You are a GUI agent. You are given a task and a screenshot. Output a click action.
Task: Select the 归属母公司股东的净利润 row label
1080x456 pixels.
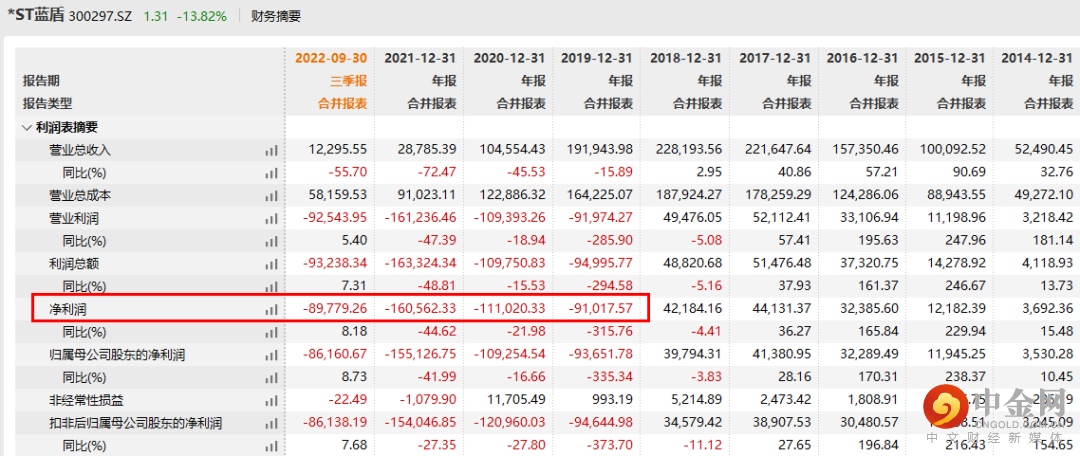click(x=116, y=355)
